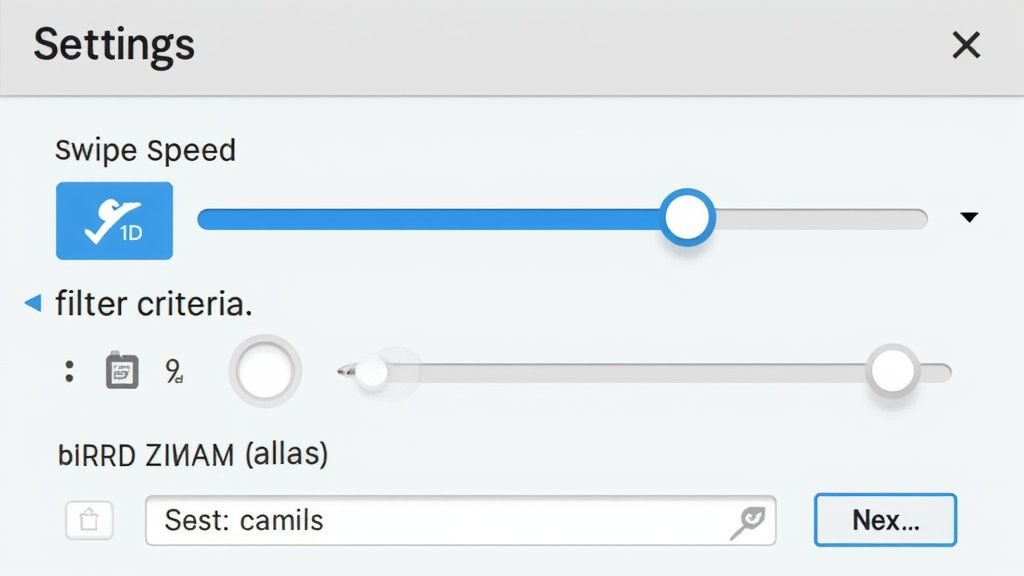The image size is (1024, 576).
Task: Click the shopping bag icon beside the input
Action: pos(89,520)
